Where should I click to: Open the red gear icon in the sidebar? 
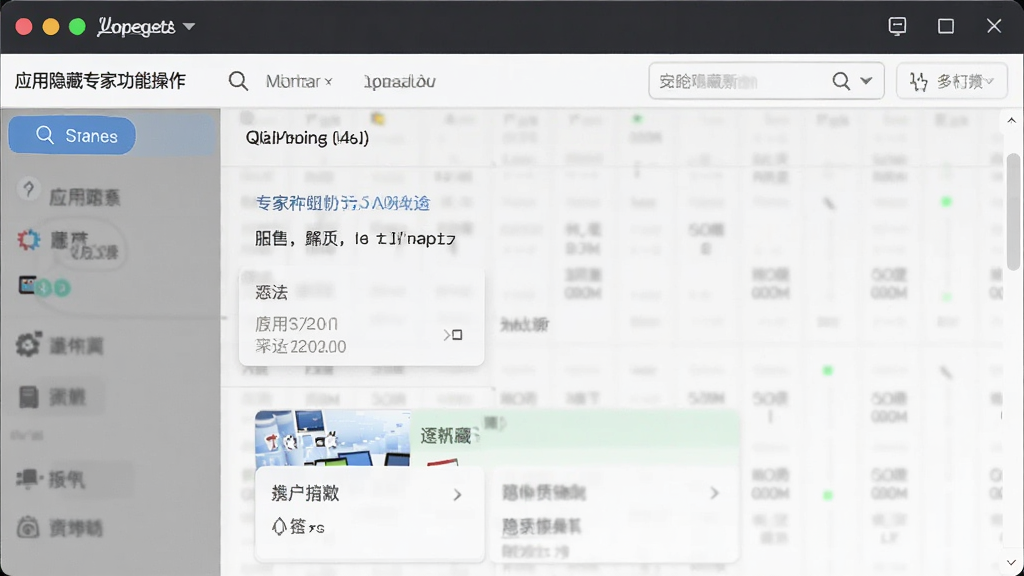point(28,240)
